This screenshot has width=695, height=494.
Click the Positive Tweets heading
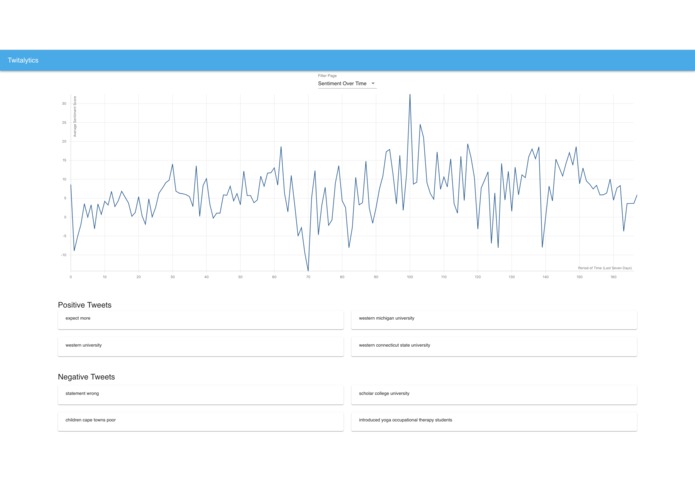tap(85, 305)
